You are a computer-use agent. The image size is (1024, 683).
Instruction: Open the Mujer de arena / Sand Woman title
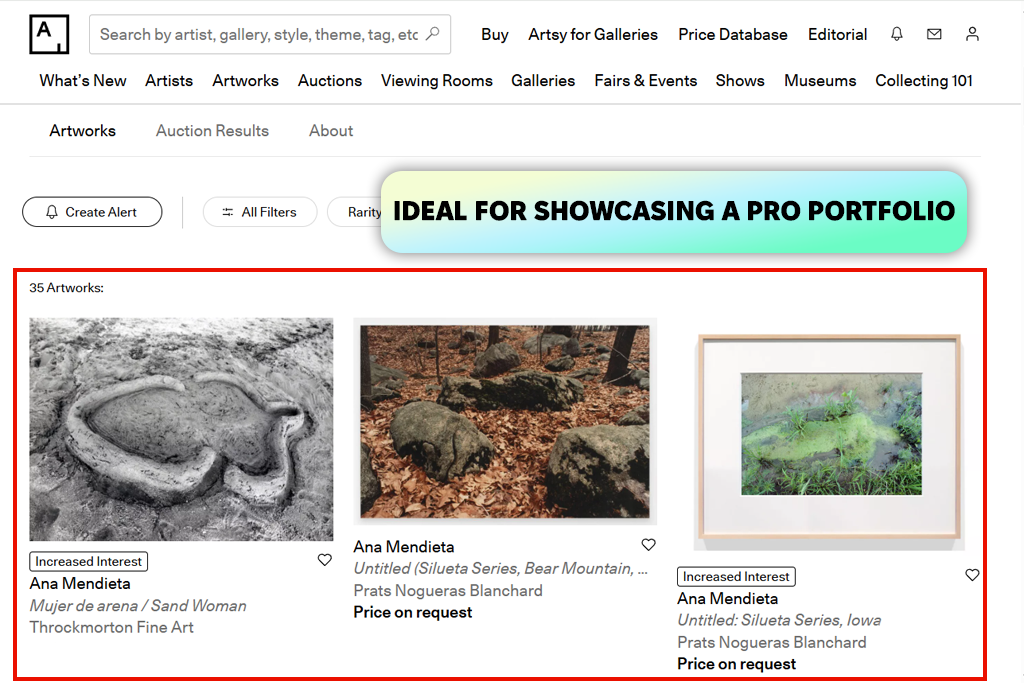[x=138, y=605]
